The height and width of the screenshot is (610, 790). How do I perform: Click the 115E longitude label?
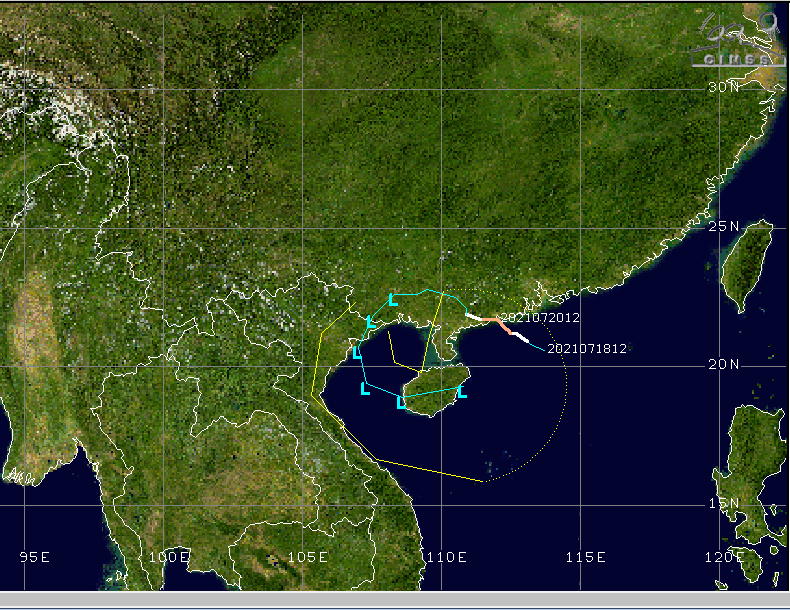point(584,556)
